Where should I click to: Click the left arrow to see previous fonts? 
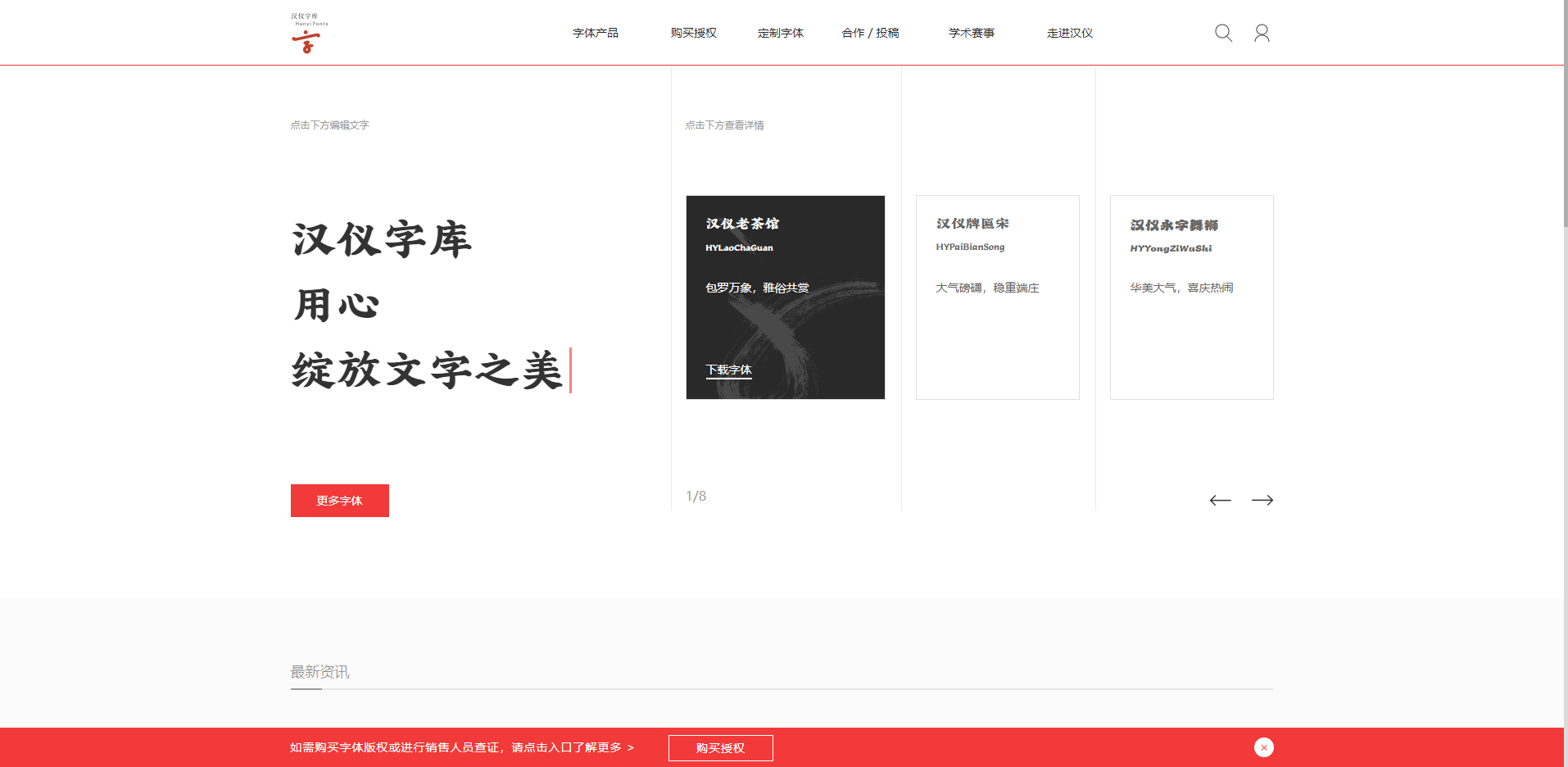[1220, 500]
